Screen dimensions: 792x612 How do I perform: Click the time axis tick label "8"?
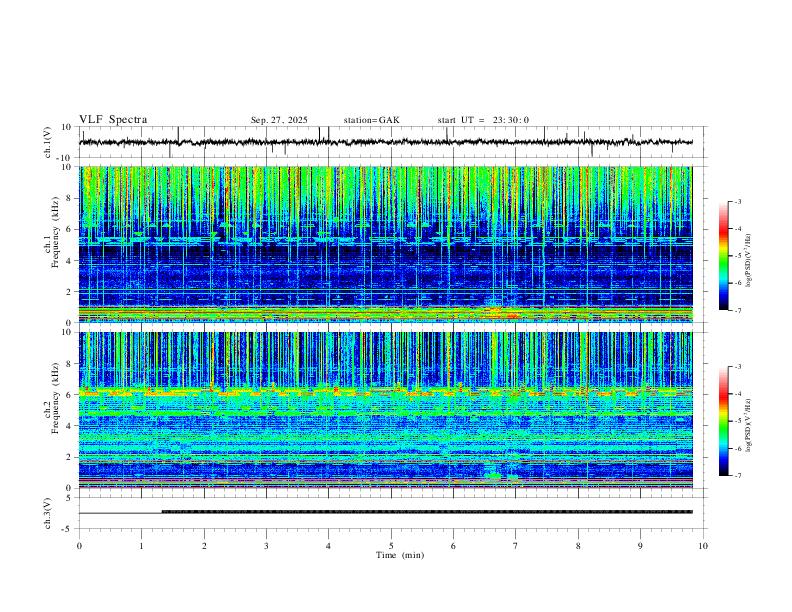coord(578,546)
